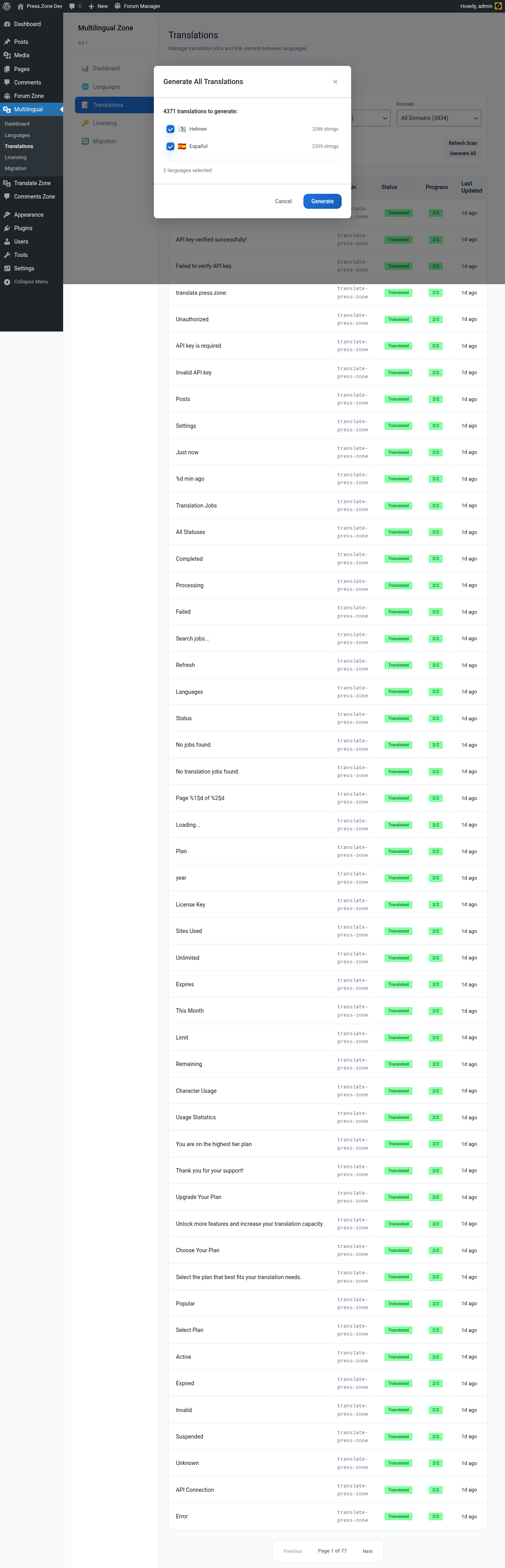Uncheck the Hebrew language checkbox
Image resolution: width=505 pixels, height=1568 pixels.
point(170,129)
